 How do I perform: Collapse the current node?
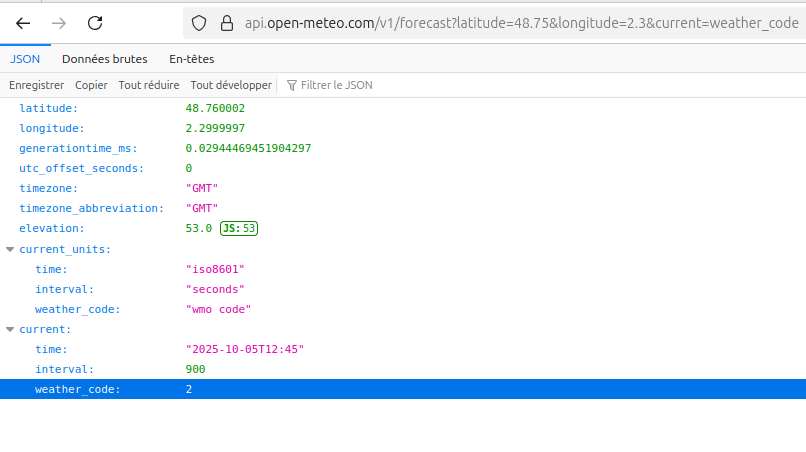click(10, 329)
